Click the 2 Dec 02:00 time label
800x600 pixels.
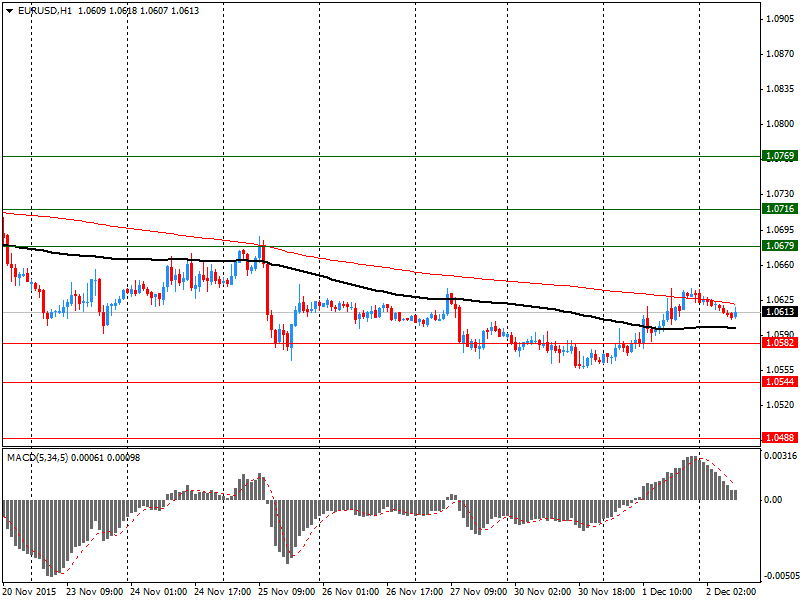pyautogui.click(x=732, y=592)
